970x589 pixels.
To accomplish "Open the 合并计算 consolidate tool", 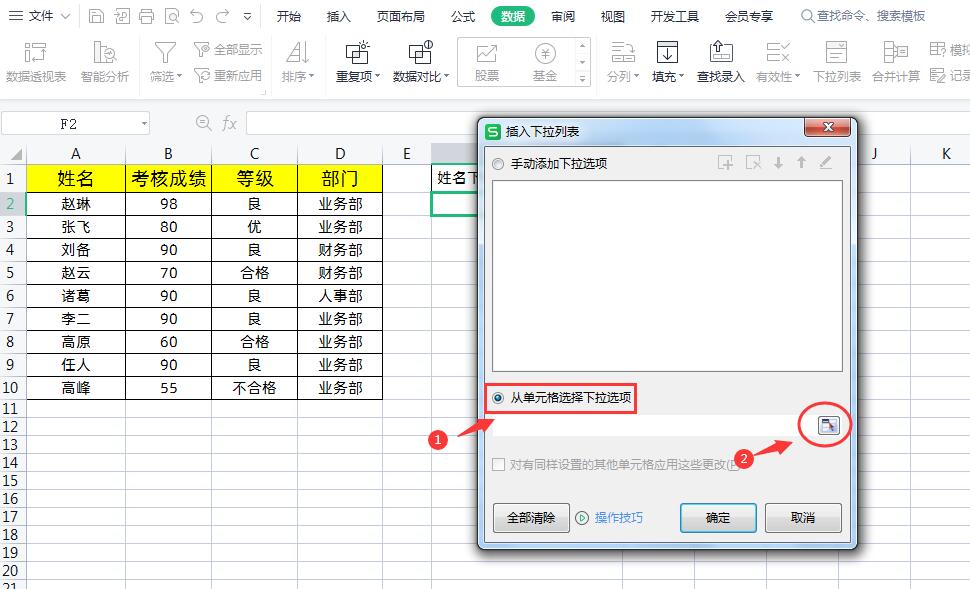I will pyautogui.click(x=896, y=62).
